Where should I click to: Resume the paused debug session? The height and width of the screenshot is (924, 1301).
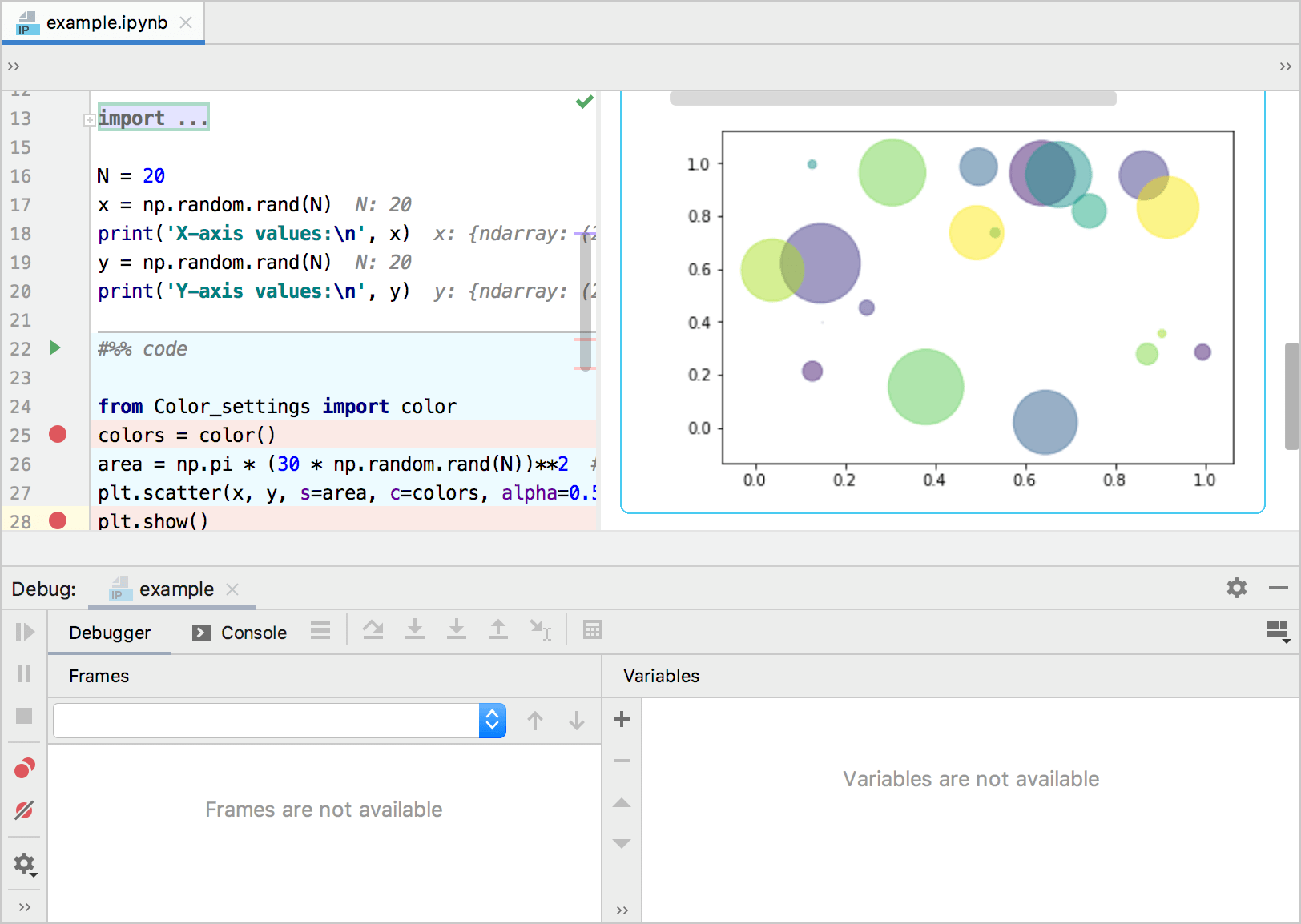[x=24, y=632]
